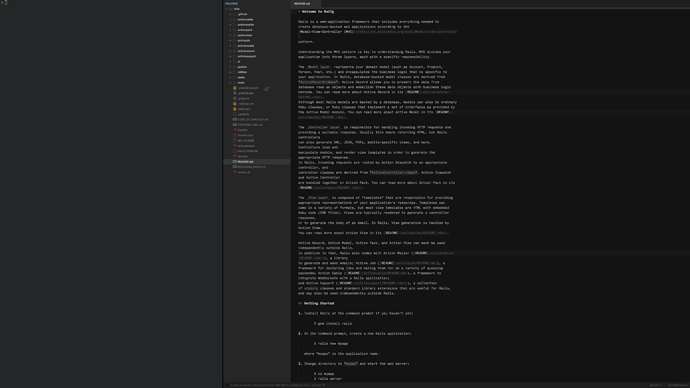Click the 'rails new myapp' command line

(x=331, y=344)
